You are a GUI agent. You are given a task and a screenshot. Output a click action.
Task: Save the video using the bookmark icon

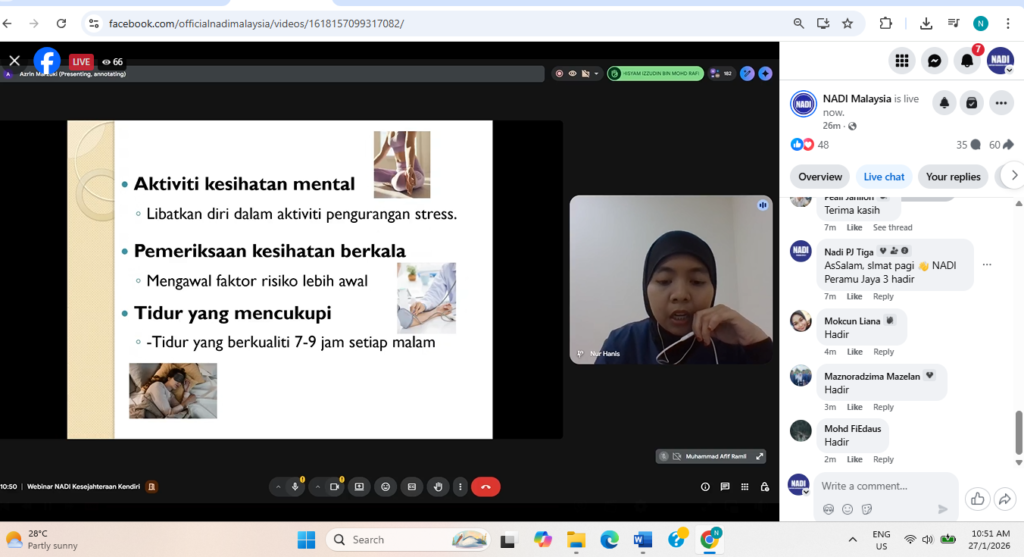tap(971, 103)
